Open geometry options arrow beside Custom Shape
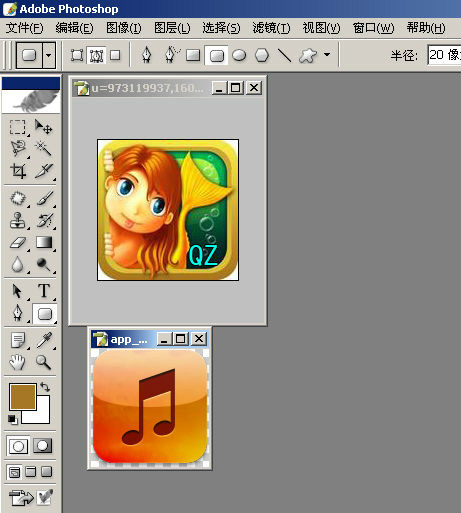Image resolution: width=461 pixels, height=513 pixels. coord(327,54)
